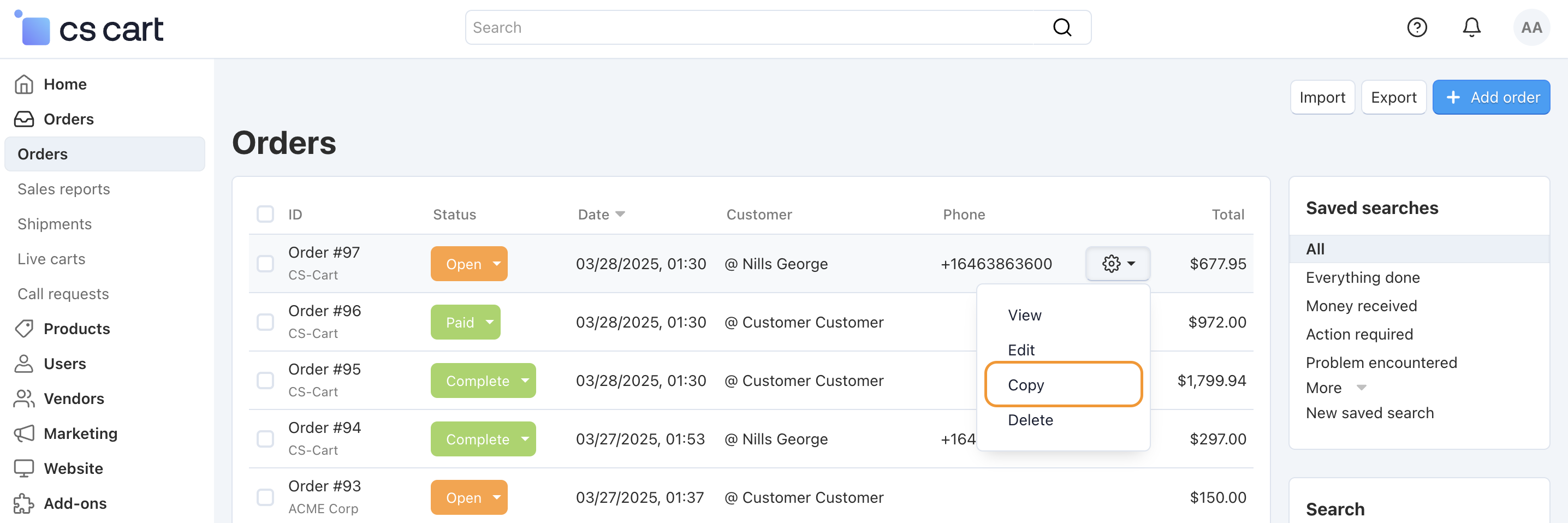Open Live carts in the sidebar

point(51,259)
